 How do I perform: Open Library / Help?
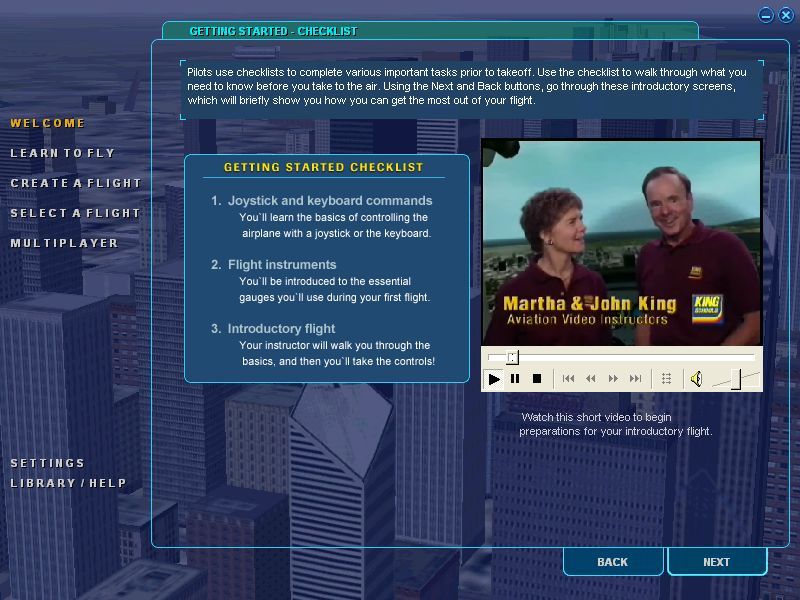click(69, 483)
